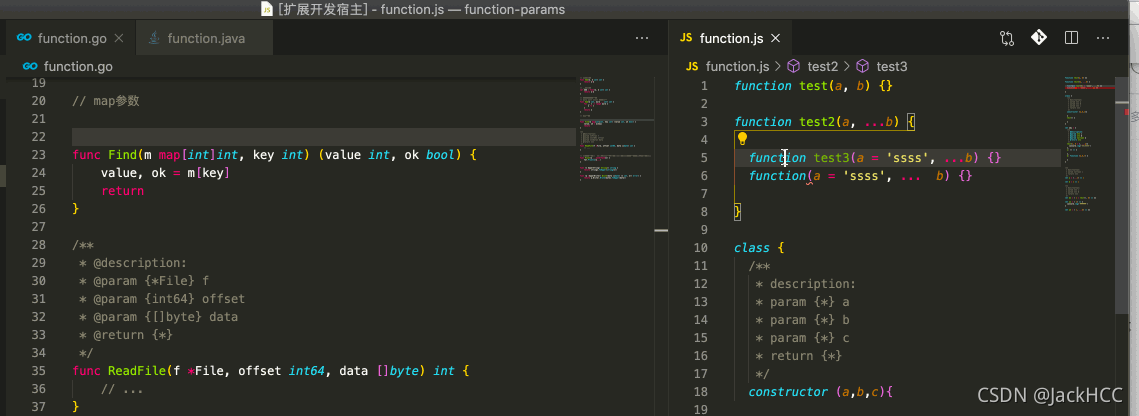Image resolution: width=1139 pixels, height=416 pixels.
Task: Click the Go gopher icon in function.go tab
Action: (24, 38)
